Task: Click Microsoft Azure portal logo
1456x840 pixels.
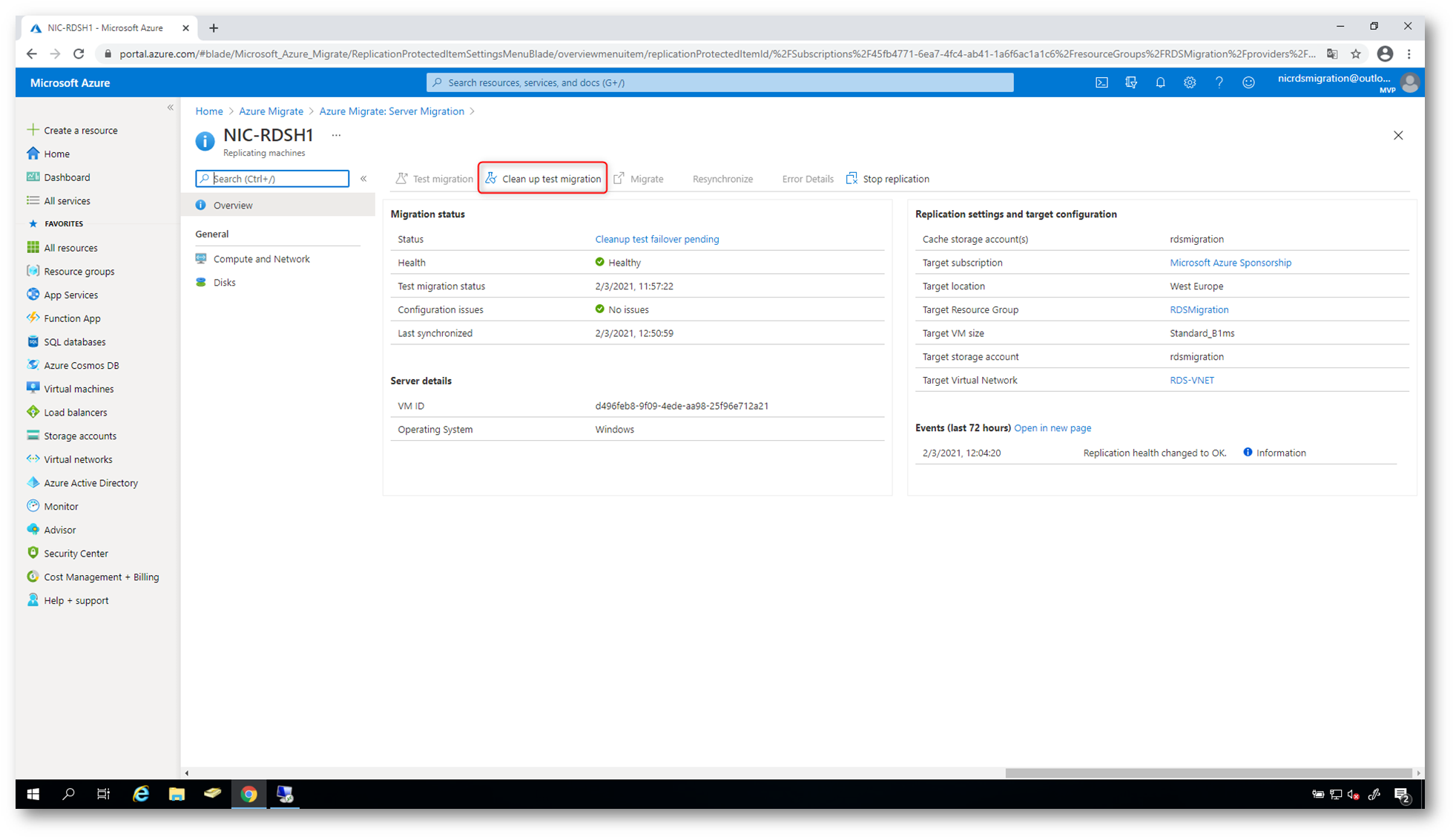Action: pyautogui.click(x=70, y=82)
